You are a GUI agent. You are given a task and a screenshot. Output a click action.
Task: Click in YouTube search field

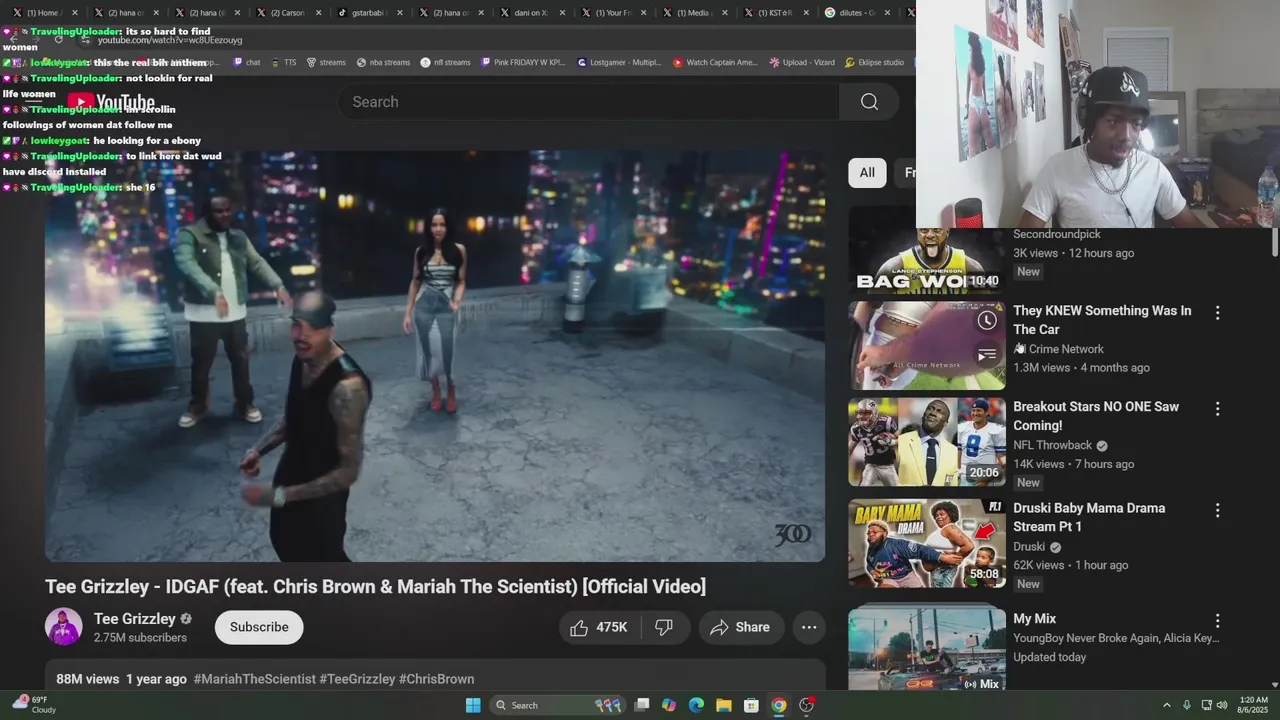point(589,102)
